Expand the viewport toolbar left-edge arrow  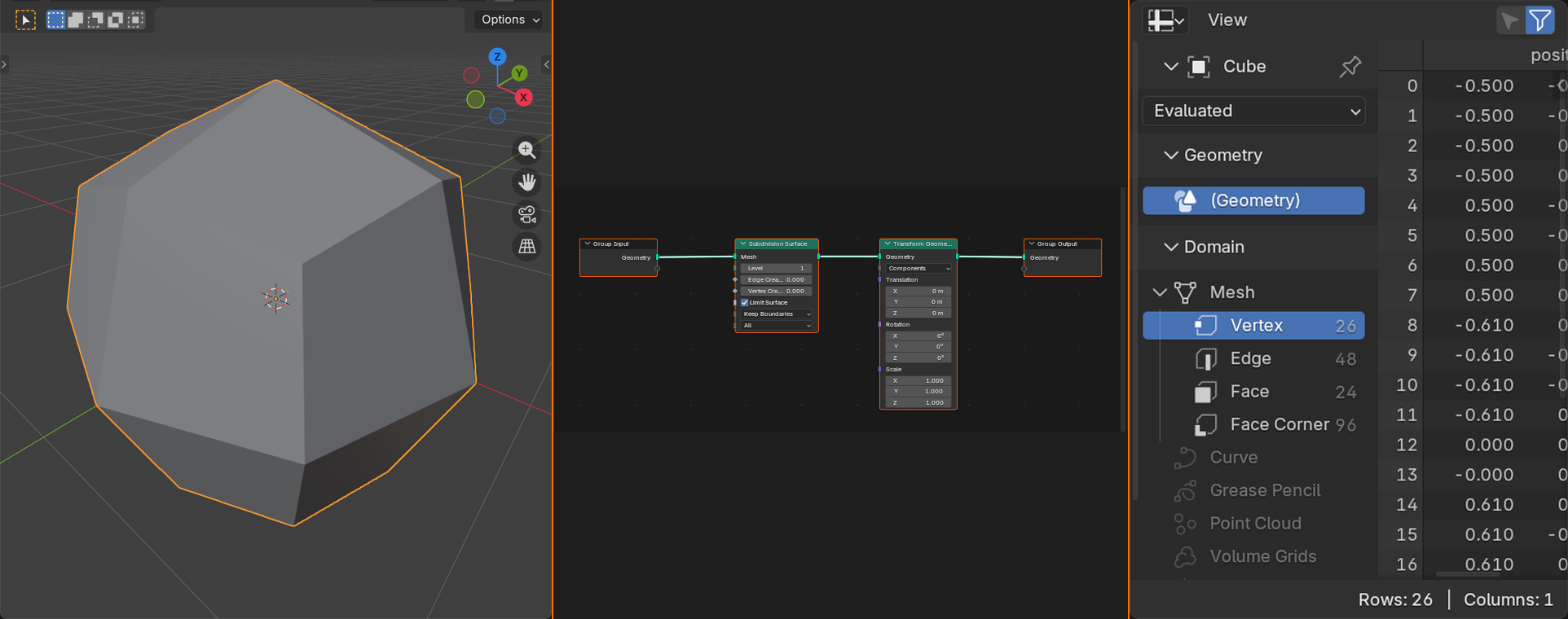tap(4, 64)
